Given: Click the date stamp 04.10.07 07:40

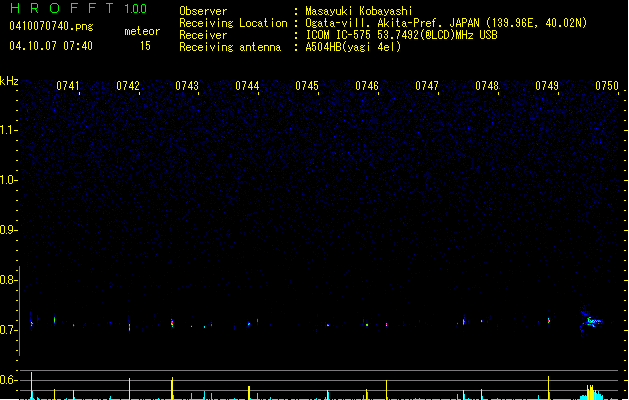Looking at the screenshot, I should 51,46.
